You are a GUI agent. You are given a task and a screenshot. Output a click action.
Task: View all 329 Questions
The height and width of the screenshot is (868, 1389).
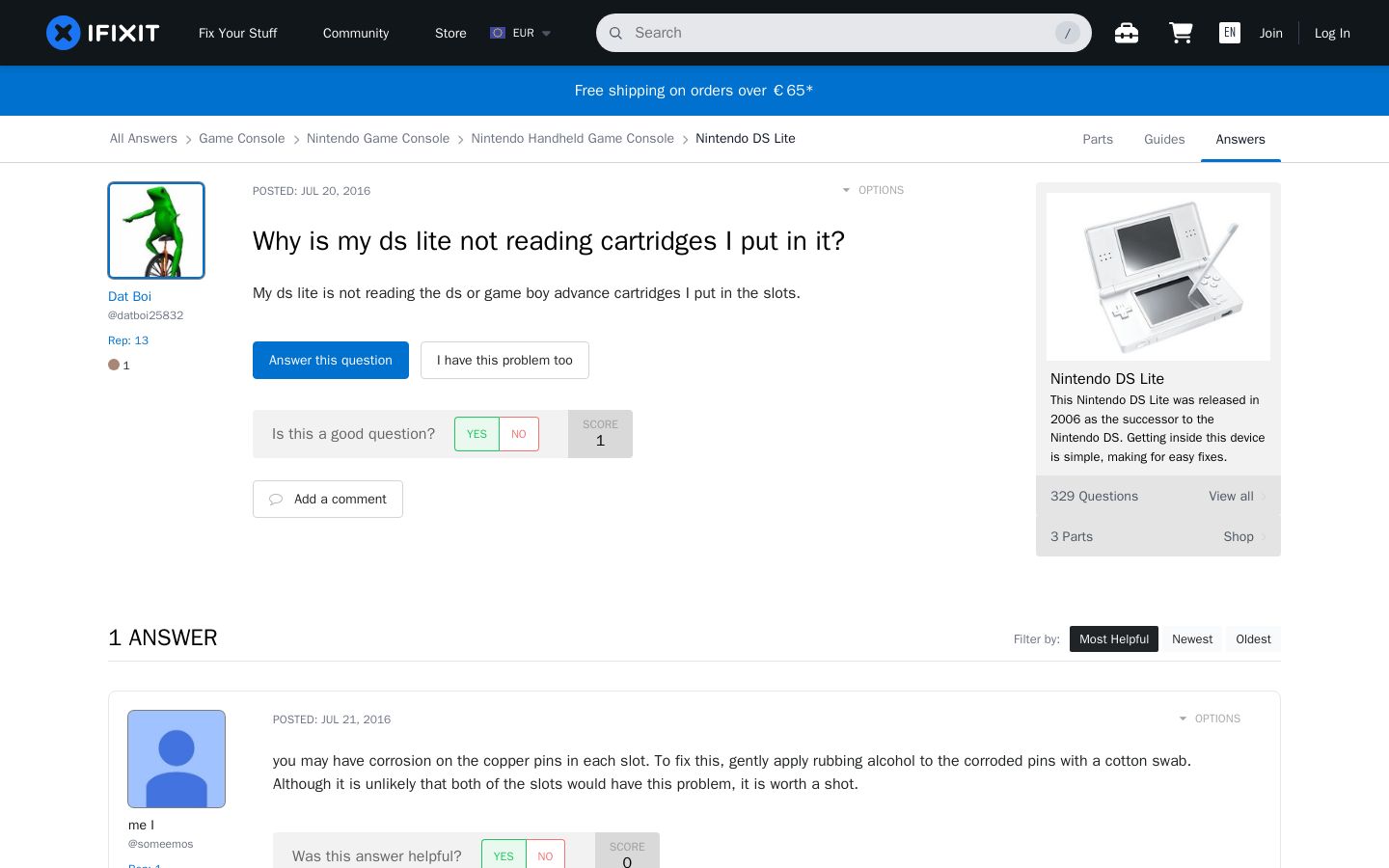point(1158,496)
